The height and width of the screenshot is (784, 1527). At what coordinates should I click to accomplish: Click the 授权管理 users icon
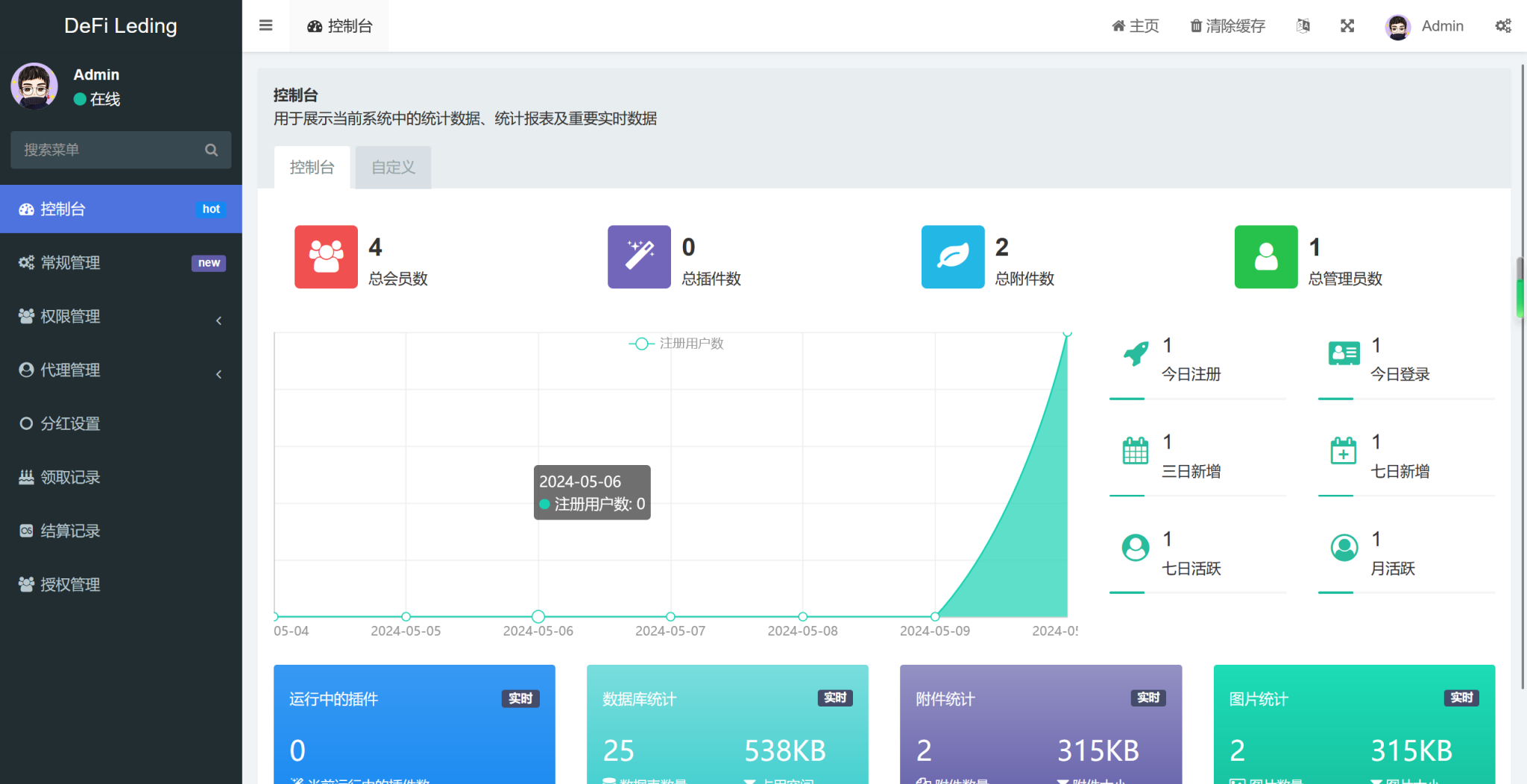pos(26,584)
